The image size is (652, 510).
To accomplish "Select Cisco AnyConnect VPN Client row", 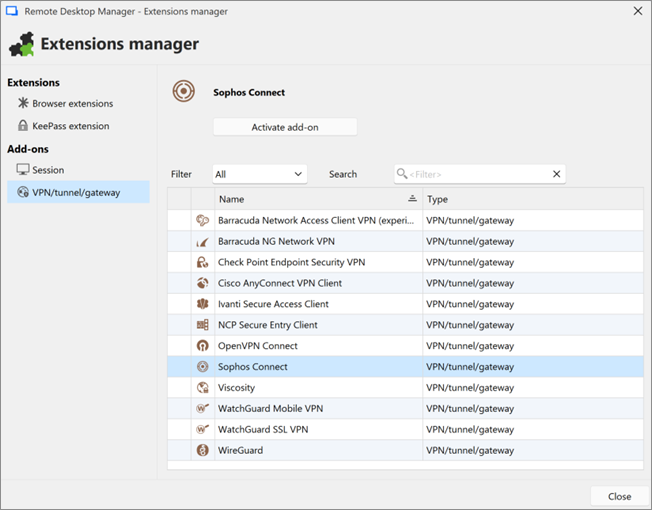I will pyautogui.click(x=405, y=283).
